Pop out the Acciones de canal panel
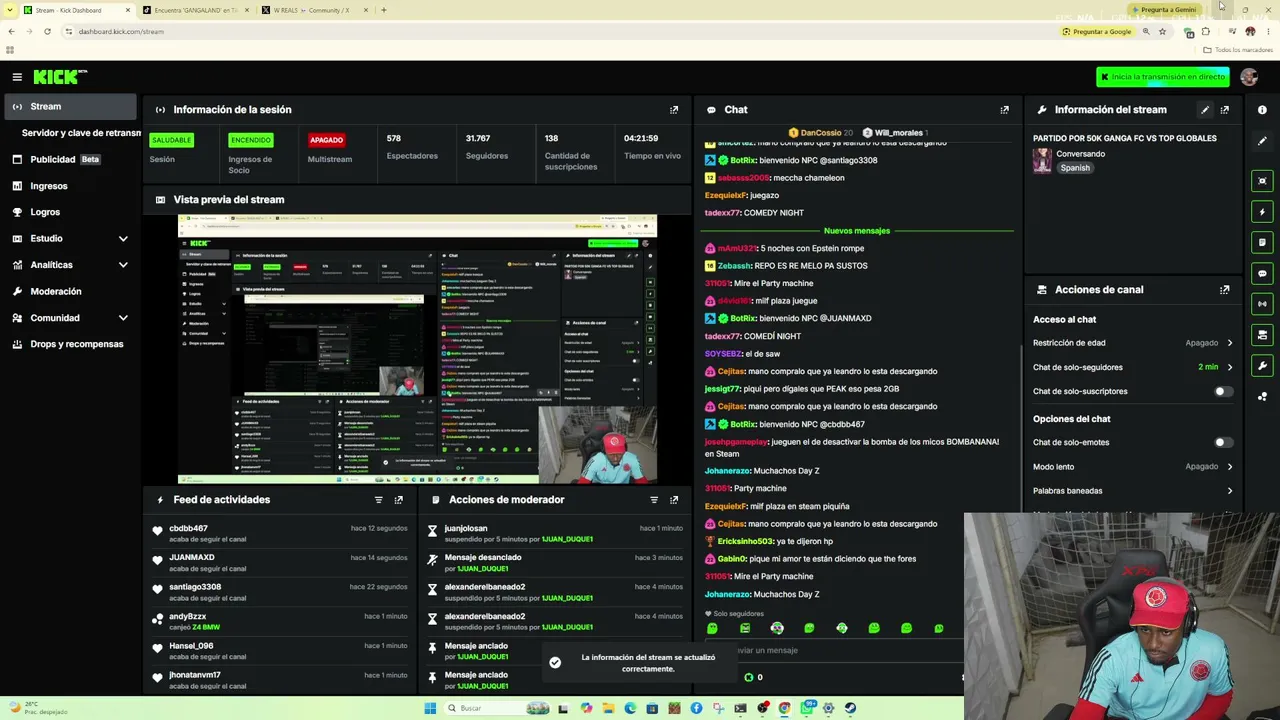Viewport: 1280px width, 720px height. (x=1225, y=290)
